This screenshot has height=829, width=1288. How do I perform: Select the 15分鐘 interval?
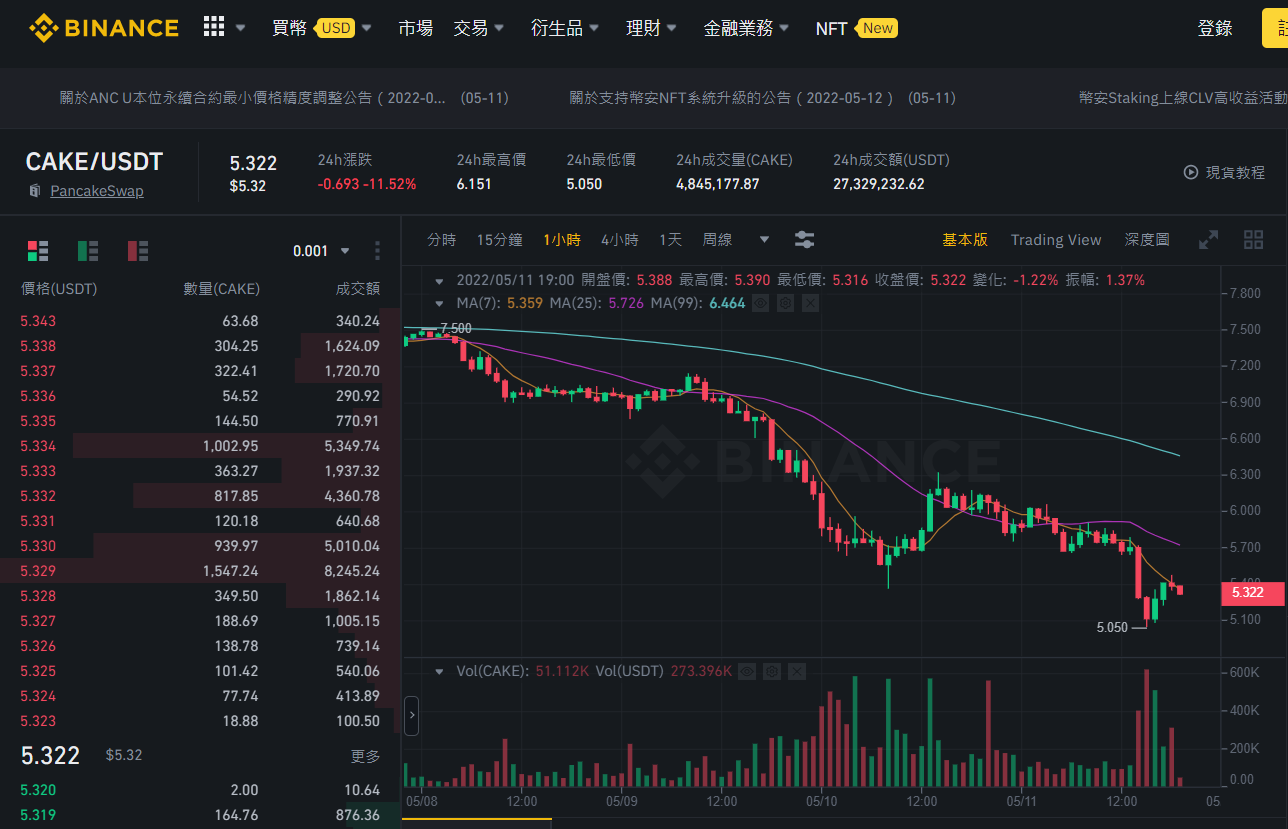(500, 240)
